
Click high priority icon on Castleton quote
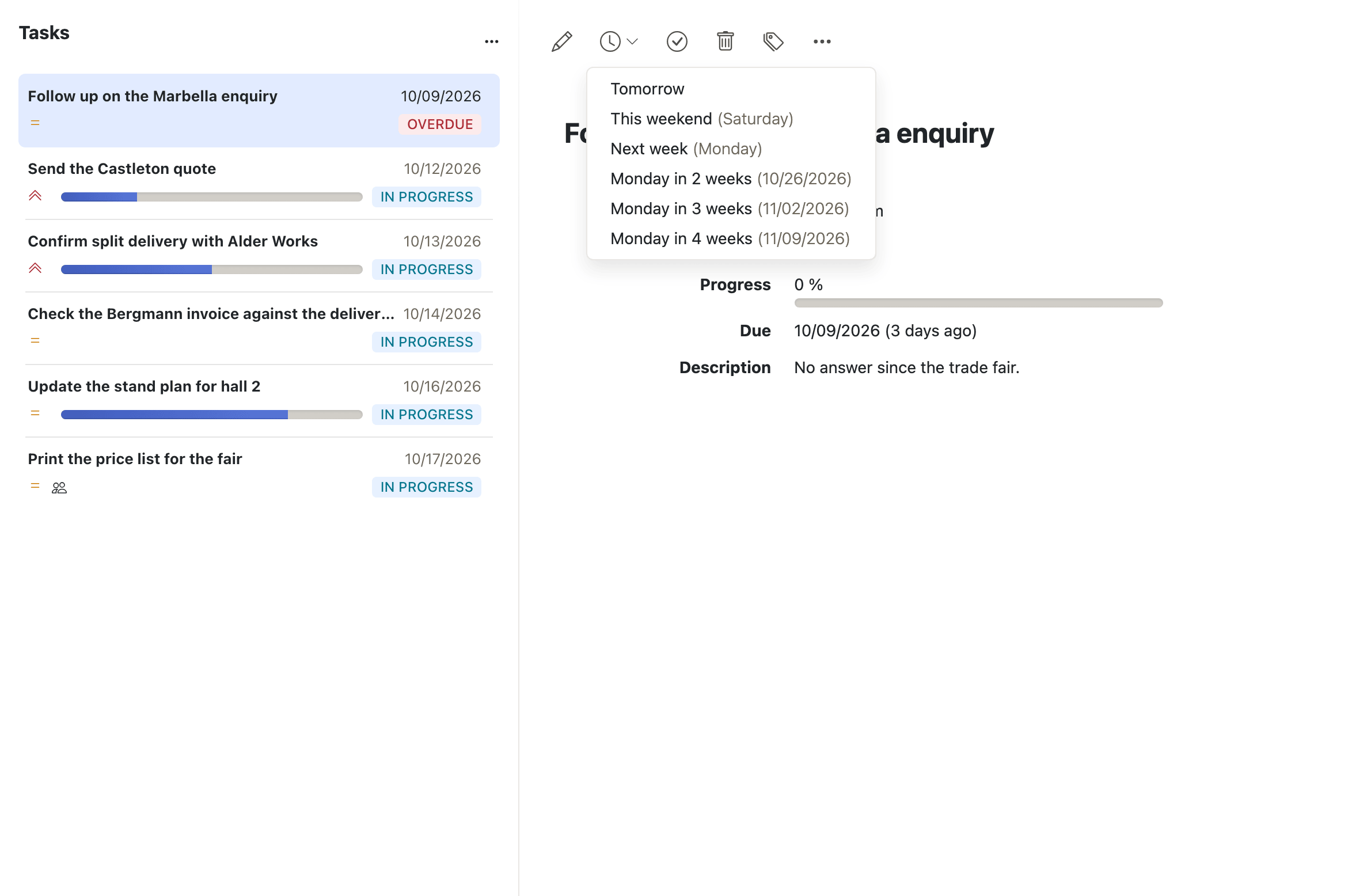[35, 196]
